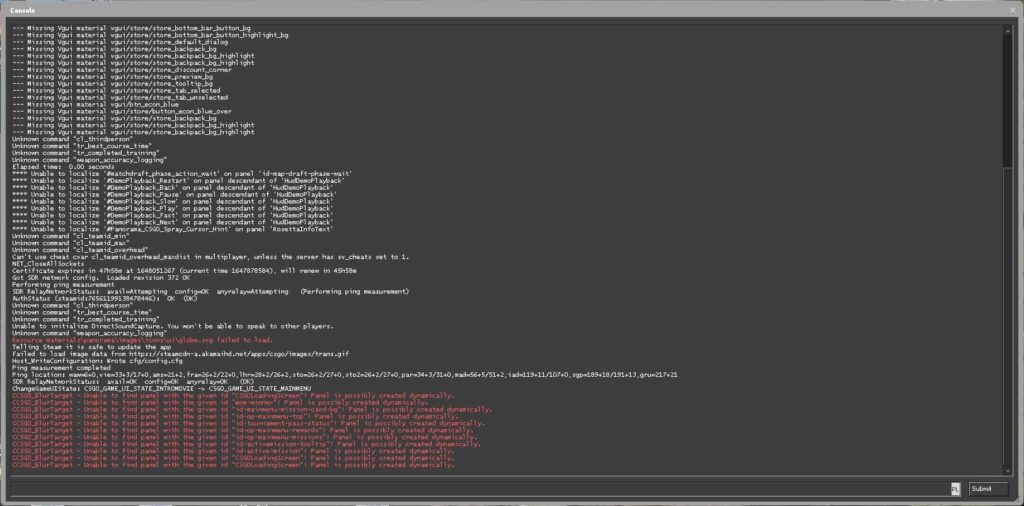
Task: Click the 'avail=OK' SDR RelayNetworkStatus line
Action: (133, 381)
